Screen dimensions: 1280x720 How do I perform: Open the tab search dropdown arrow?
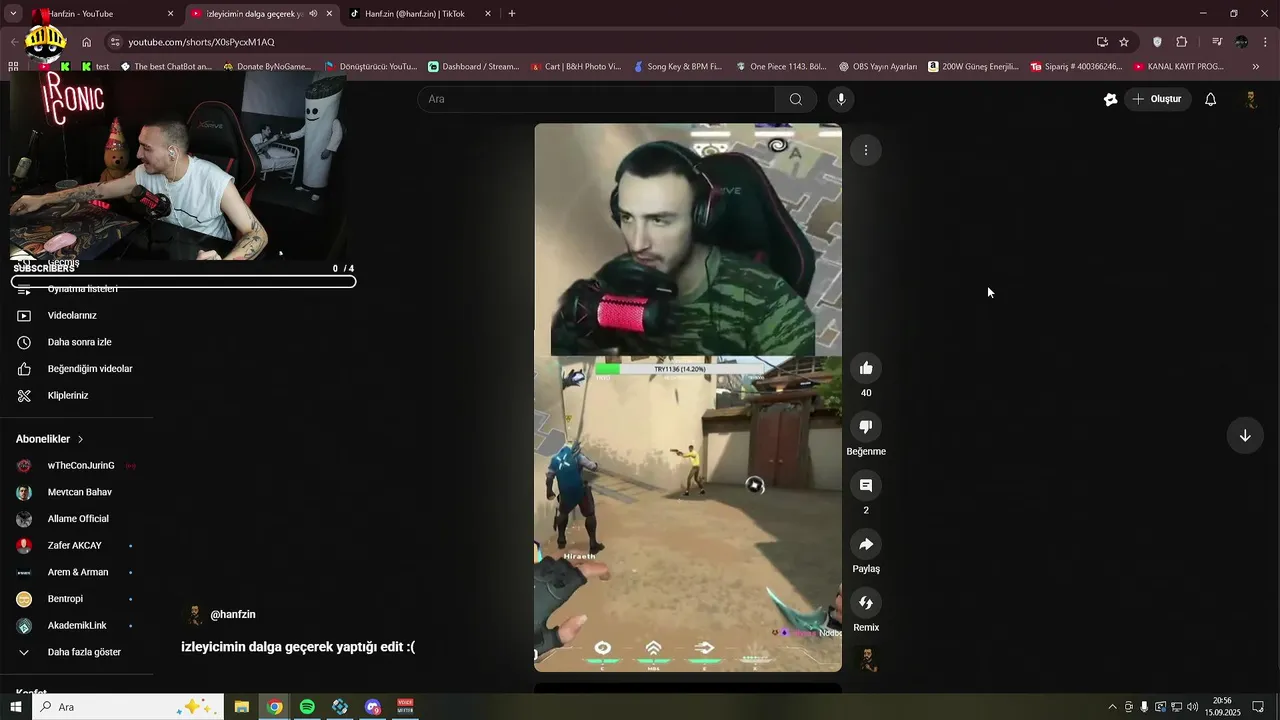coord(13,14)
